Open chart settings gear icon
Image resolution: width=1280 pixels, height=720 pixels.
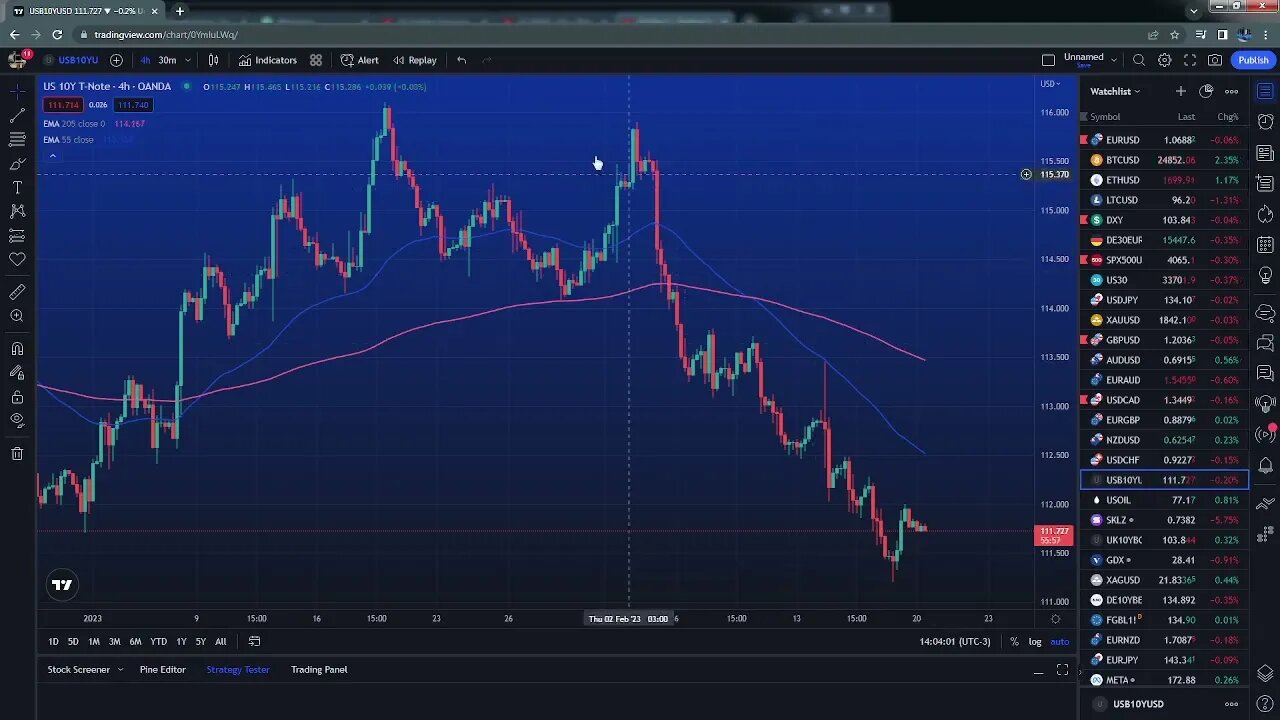click(x=1165, y=60)
